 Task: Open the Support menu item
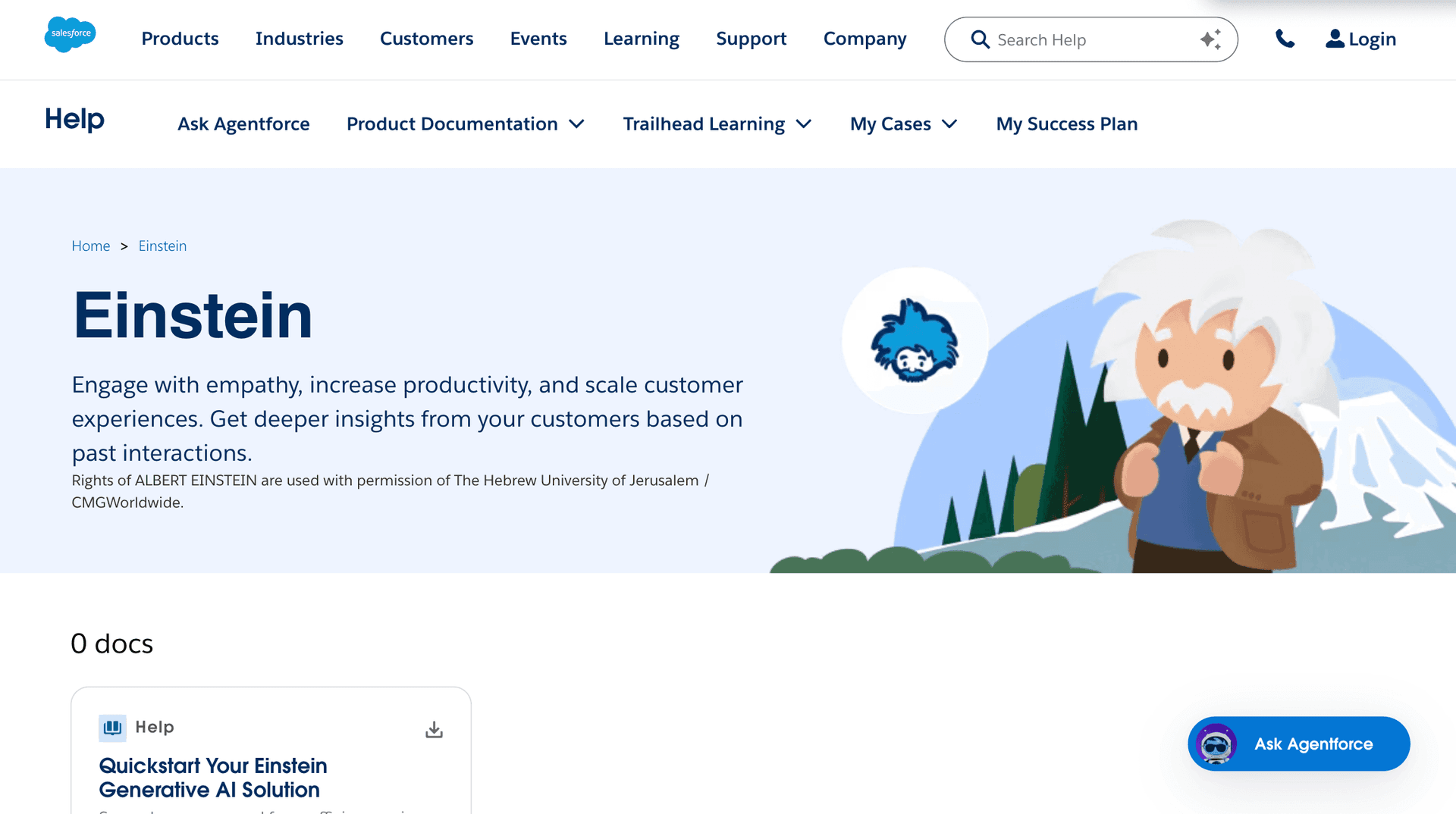coord(751,39)
